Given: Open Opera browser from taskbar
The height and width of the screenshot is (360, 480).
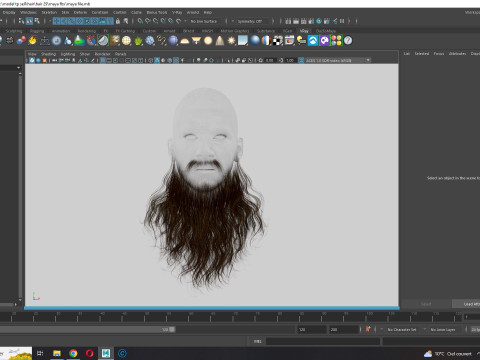Looking at the screenshot, I should (x=89, y=353).
